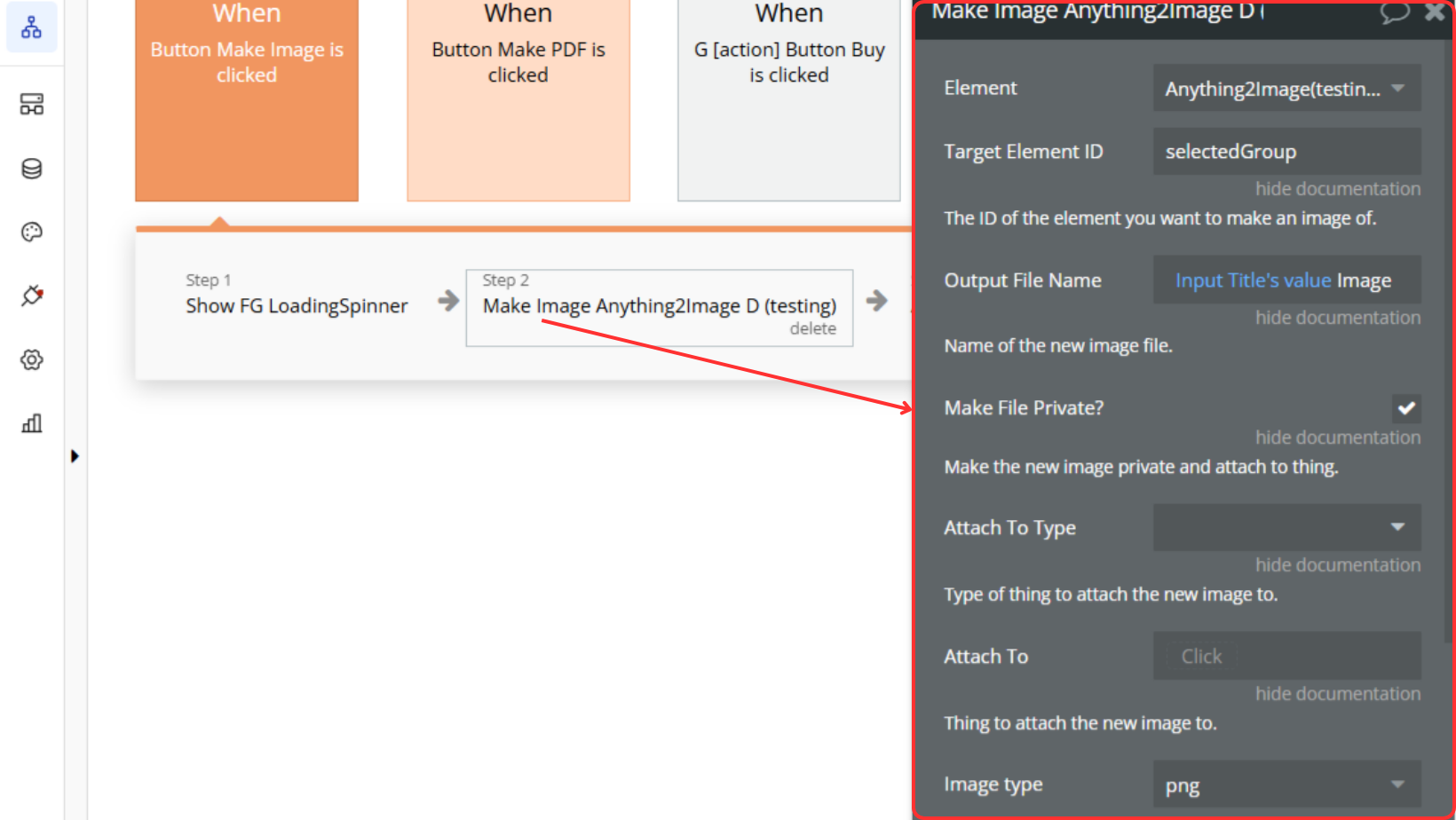Click the 'Type of thing to attach' description
The width and height of the screenshot is (1456, 820).
coord(1111,595)
